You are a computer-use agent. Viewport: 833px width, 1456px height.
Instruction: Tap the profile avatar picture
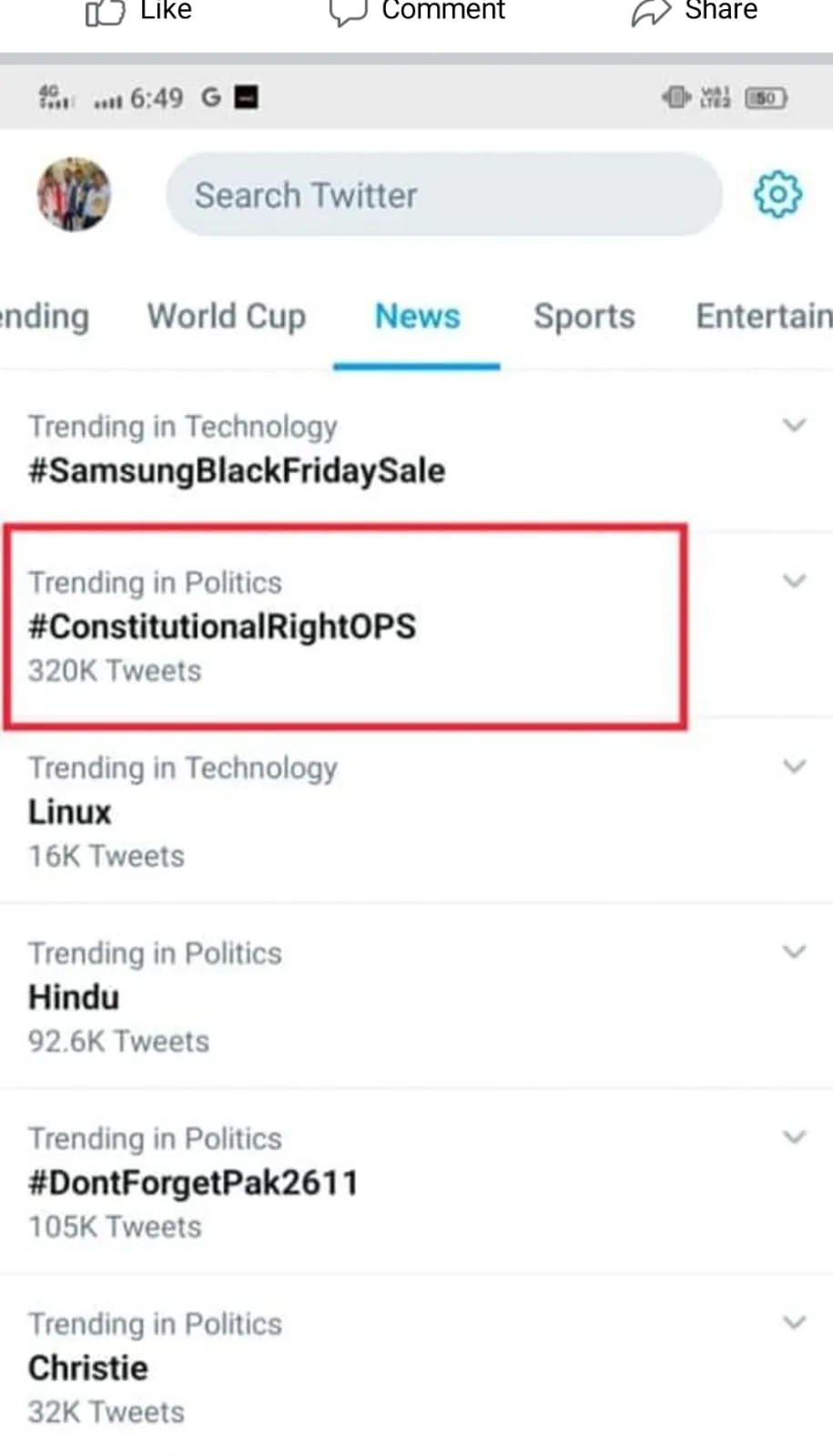(x=74, y=195)
